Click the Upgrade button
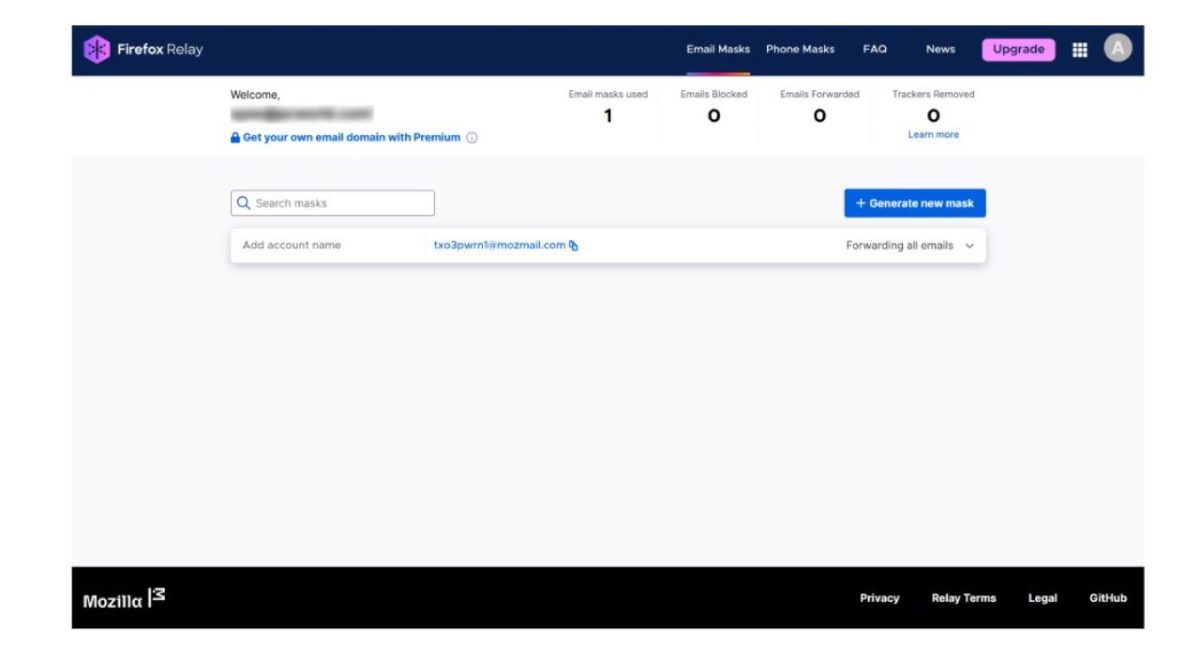The width and height of the screenshot is (1200, 647). [x=1018, y=49]
